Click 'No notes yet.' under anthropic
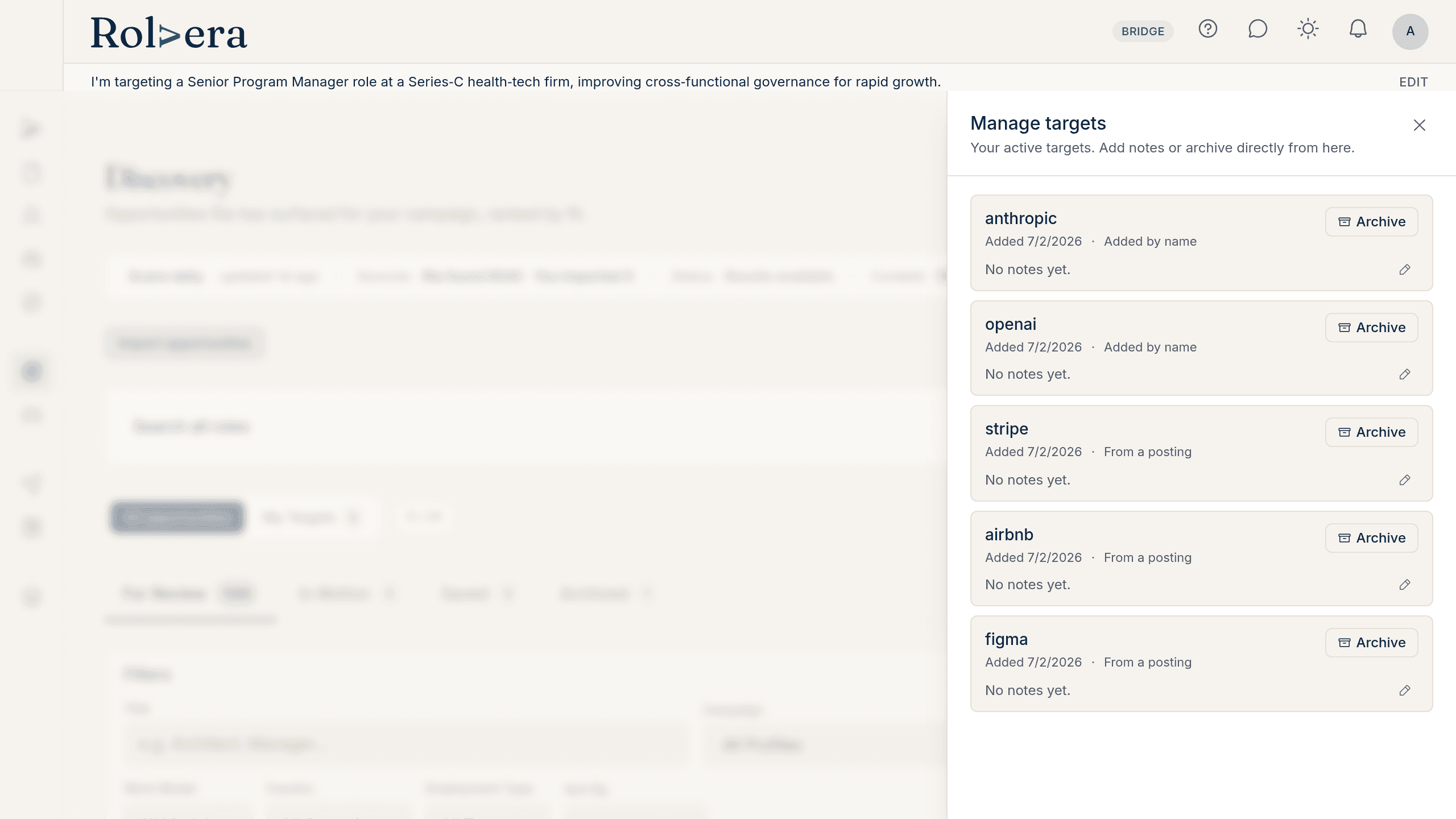 click(1028, 270)
